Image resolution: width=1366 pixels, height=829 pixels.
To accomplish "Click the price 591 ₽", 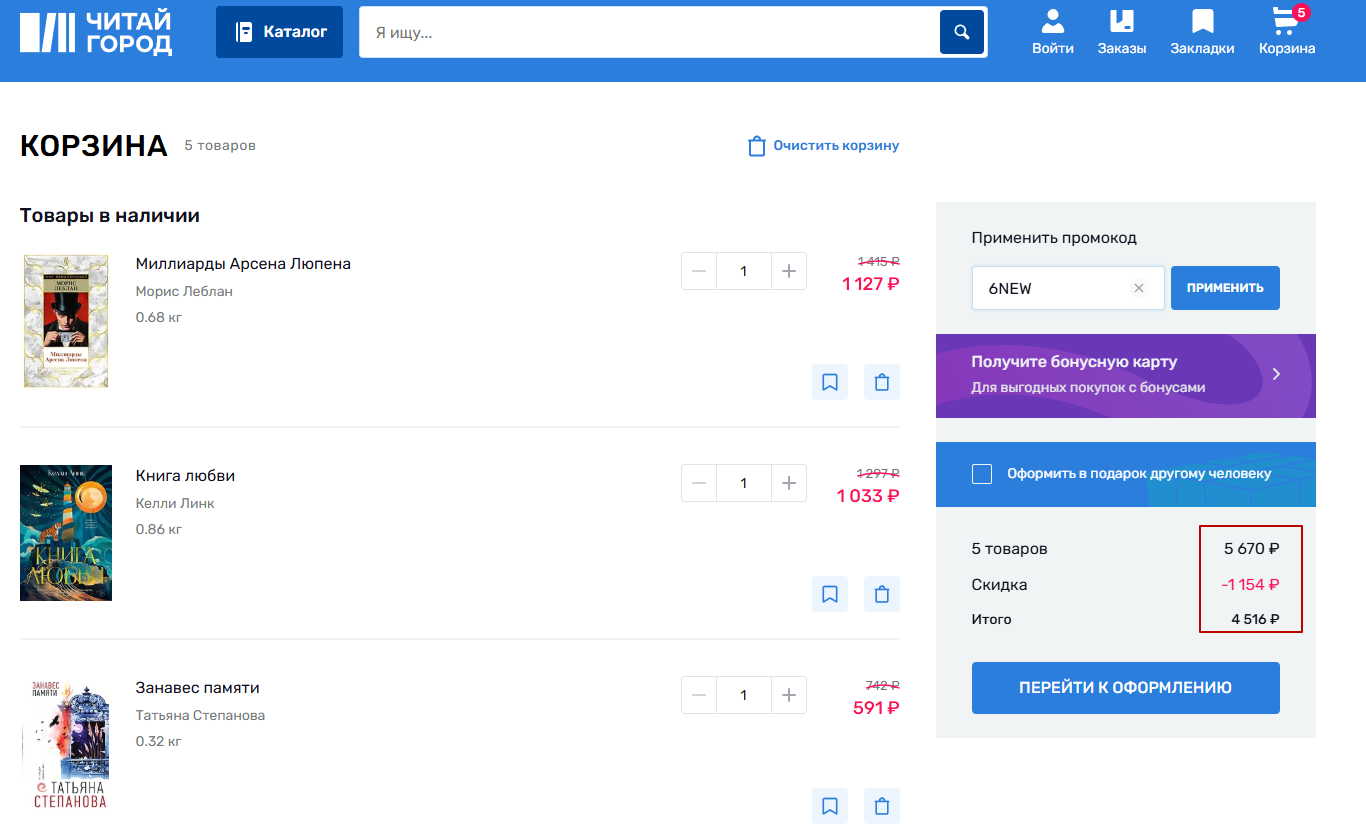I will tap(876, 708).
